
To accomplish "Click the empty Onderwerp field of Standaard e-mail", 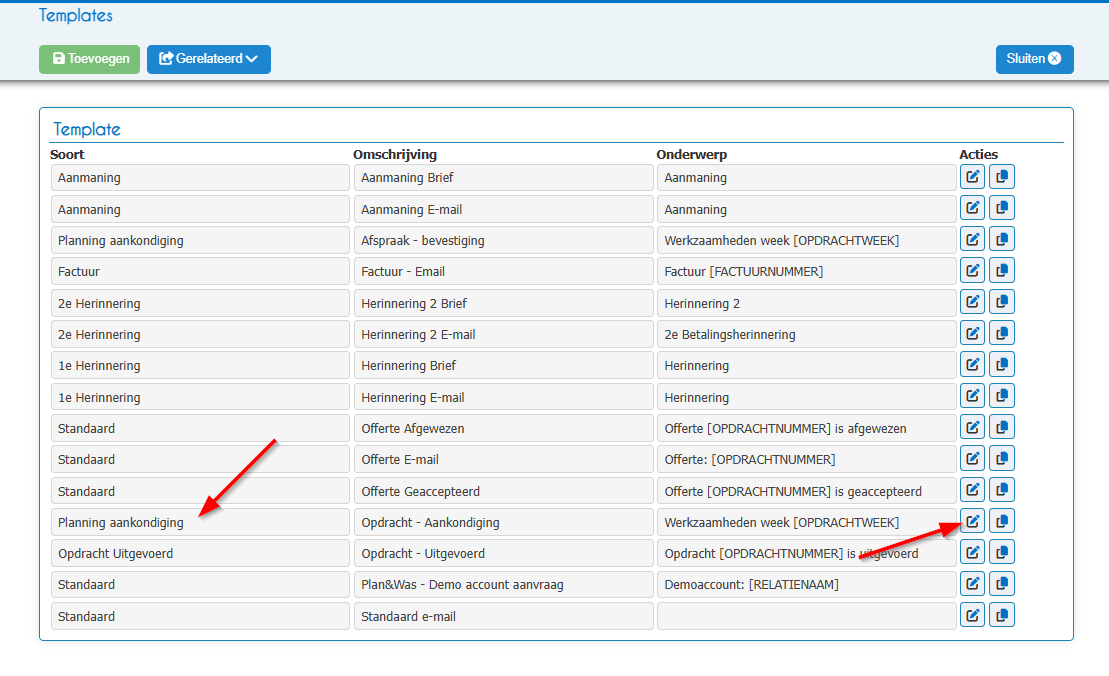I will 806,616.
